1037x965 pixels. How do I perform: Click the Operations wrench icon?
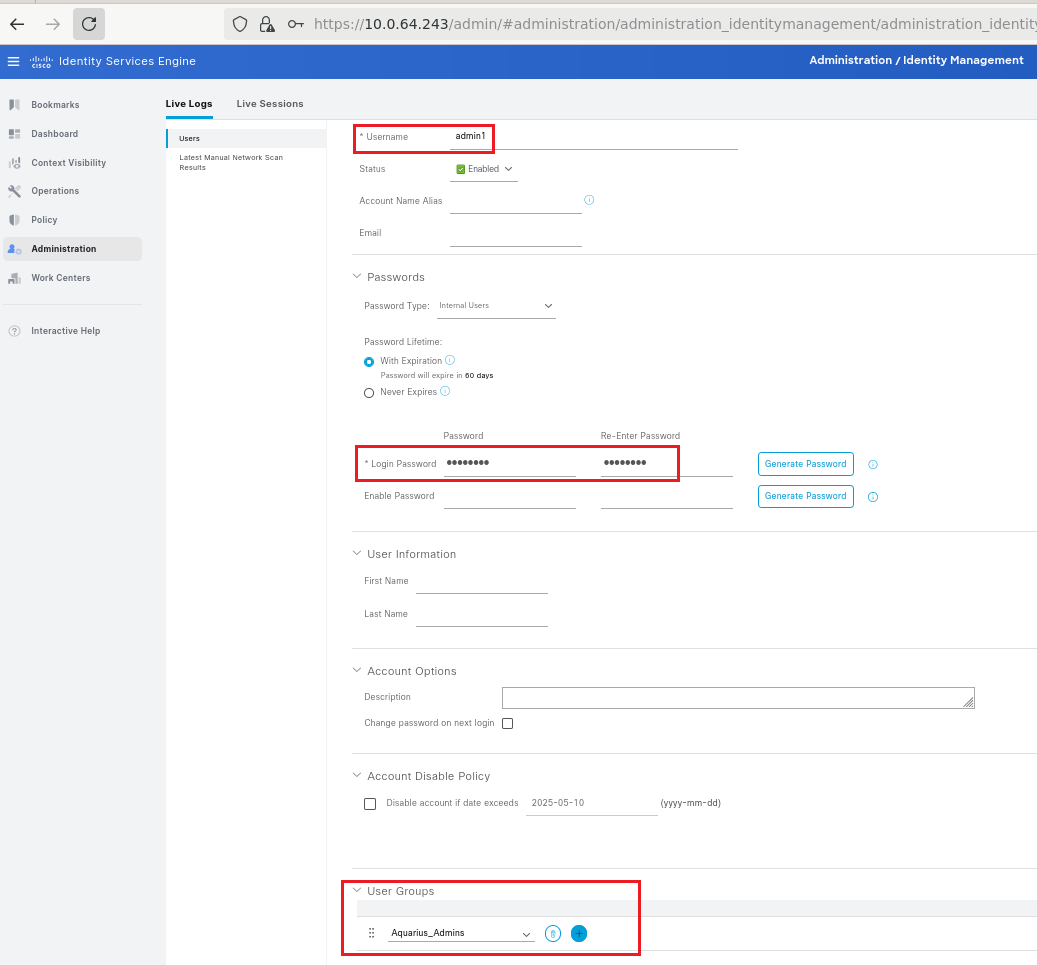tap(15, 191)
